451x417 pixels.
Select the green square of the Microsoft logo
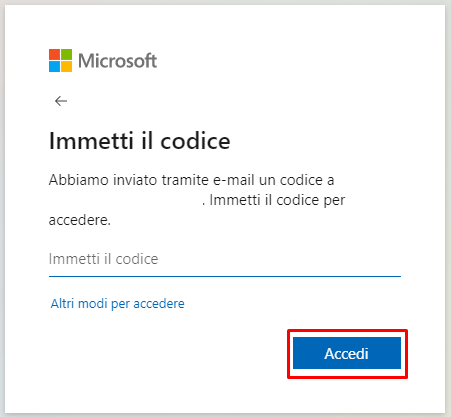(x=66, y=55)
